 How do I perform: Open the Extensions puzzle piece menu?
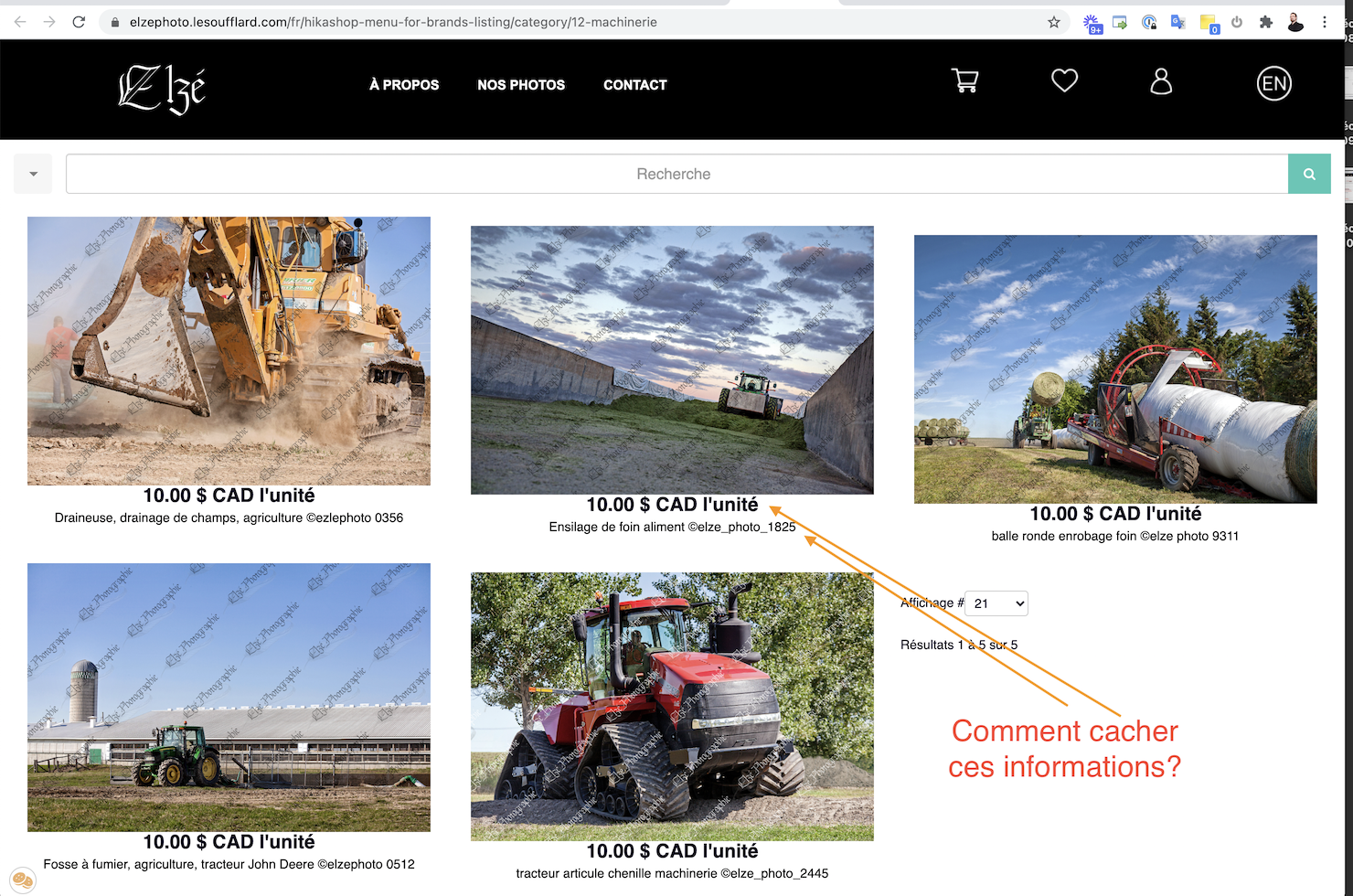tap(1266, 22)
